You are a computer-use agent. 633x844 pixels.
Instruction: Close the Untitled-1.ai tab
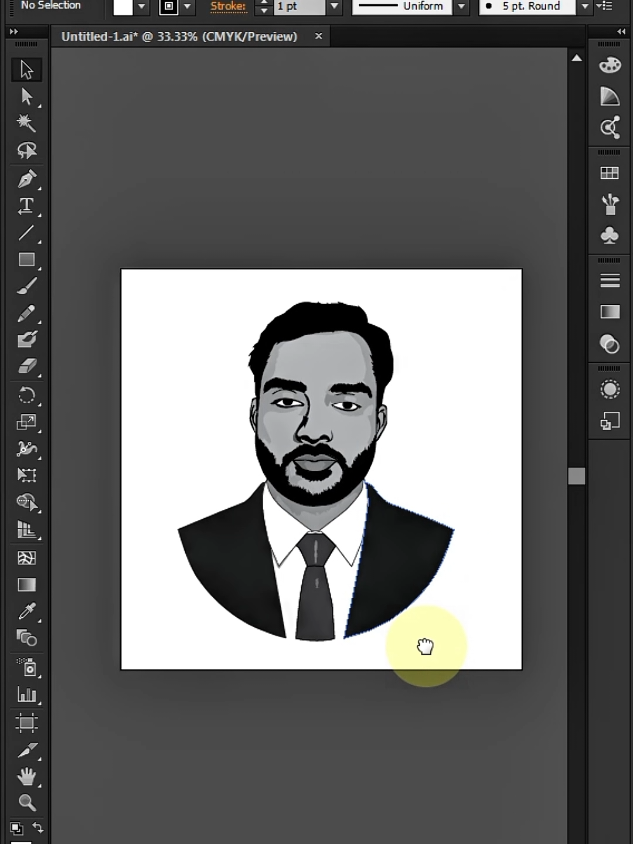pyautogui.click(x=319, y=36)
